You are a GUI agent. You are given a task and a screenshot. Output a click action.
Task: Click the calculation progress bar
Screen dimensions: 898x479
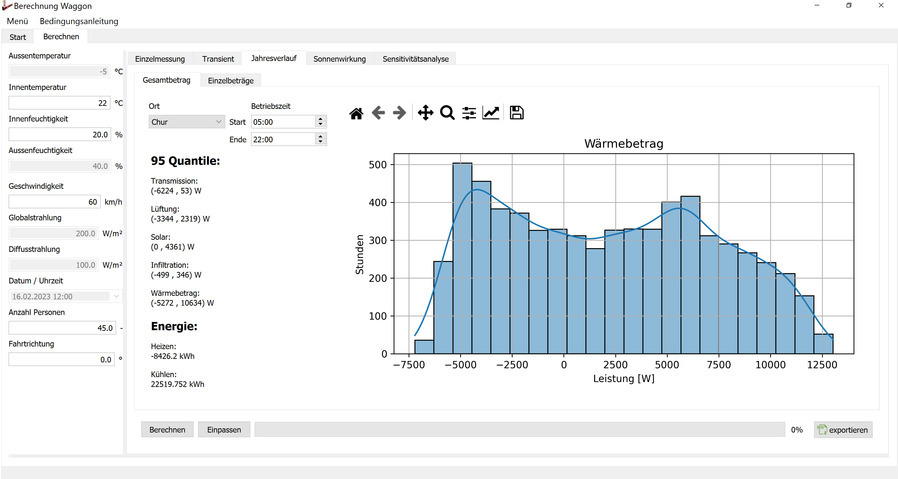(519, 429)
